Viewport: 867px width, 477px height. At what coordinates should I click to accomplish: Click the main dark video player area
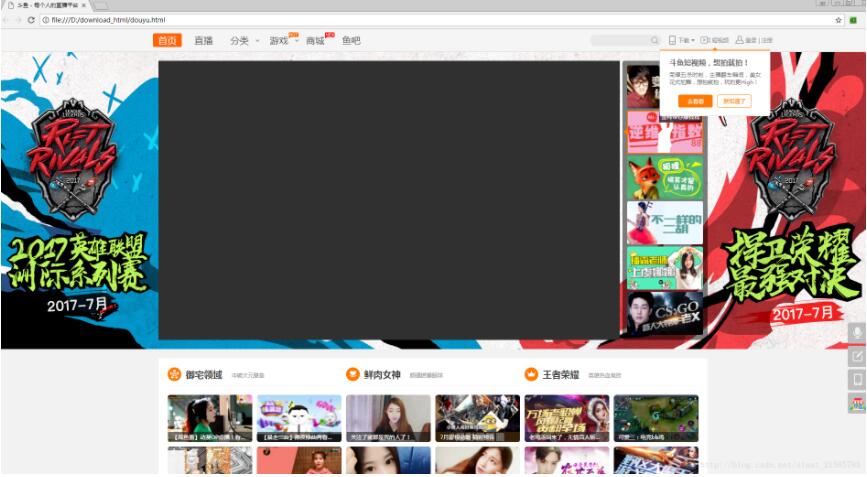pos(389,200)
